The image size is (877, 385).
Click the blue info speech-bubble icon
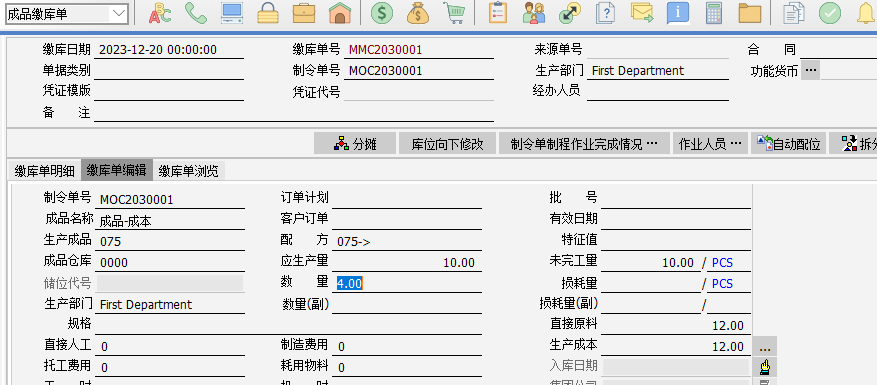678,13
